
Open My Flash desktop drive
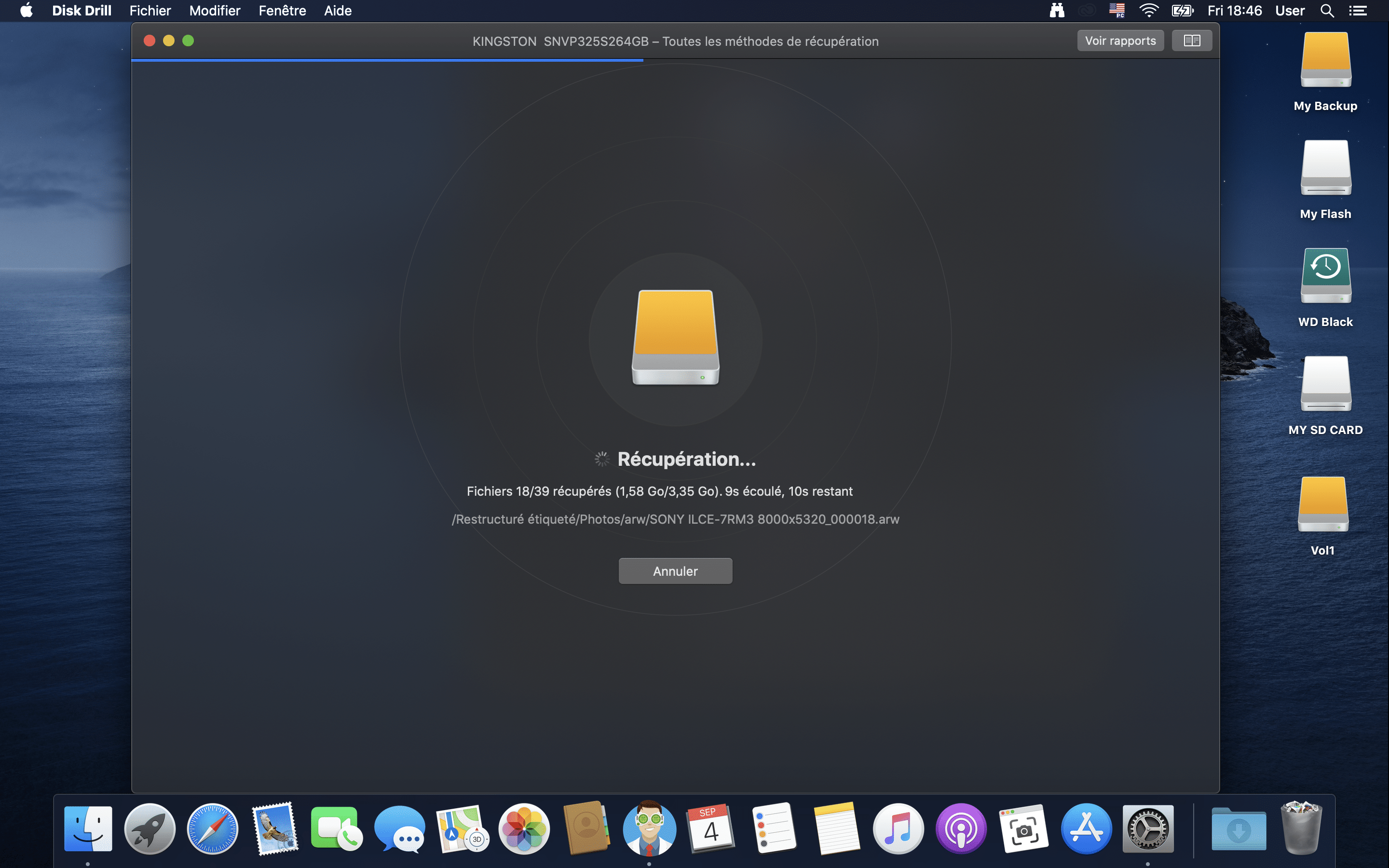1325,168
